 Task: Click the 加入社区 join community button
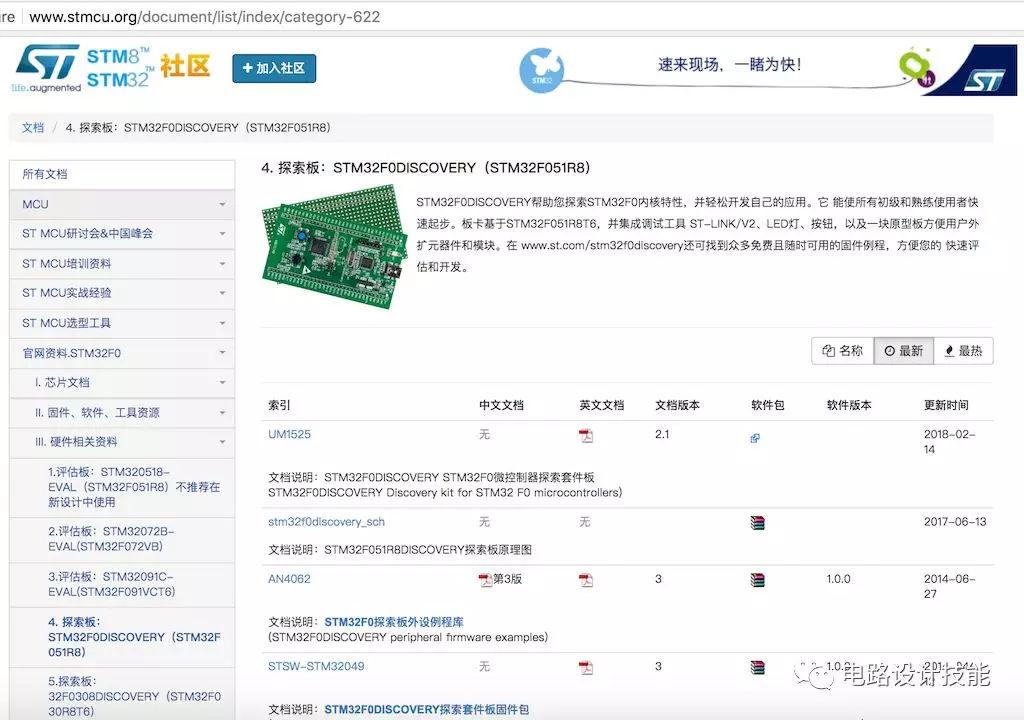[x=274, y=68]
